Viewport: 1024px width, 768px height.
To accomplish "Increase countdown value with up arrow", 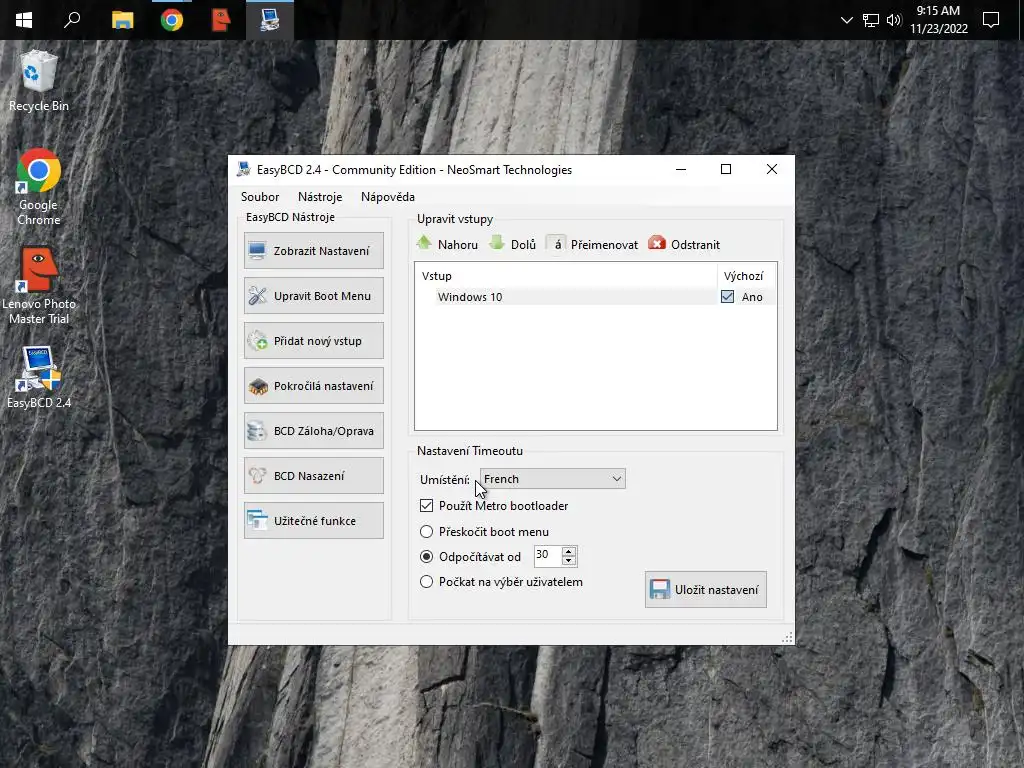I will point(569,551).
